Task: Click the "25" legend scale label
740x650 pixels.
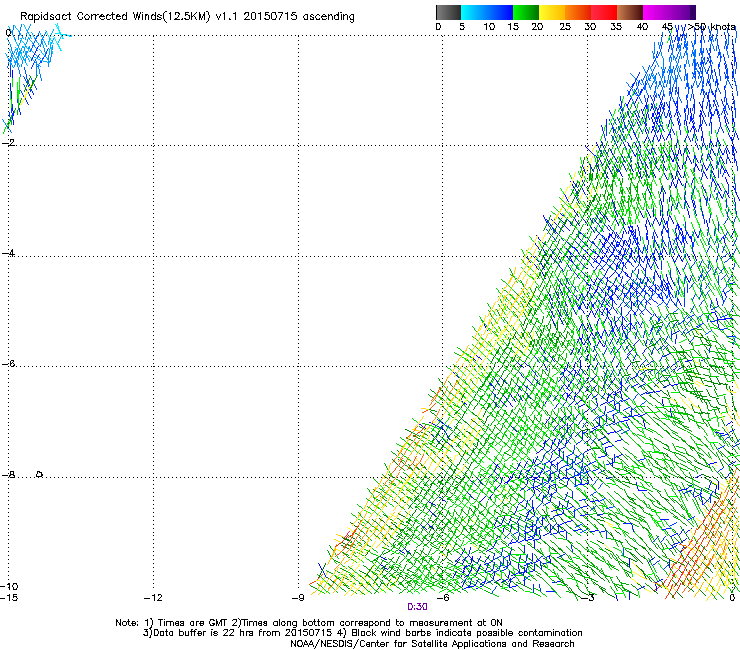Action: (565, 27)
